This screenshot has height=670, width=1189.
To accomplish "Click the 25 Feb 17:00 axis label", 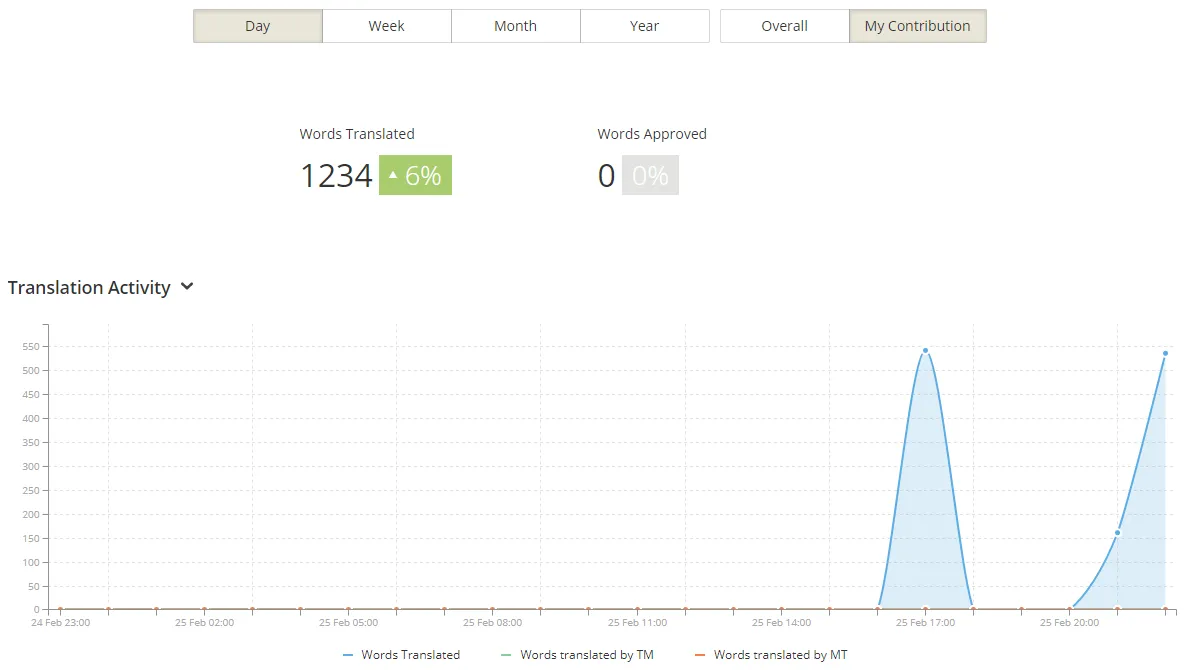I will pos(925,623).
